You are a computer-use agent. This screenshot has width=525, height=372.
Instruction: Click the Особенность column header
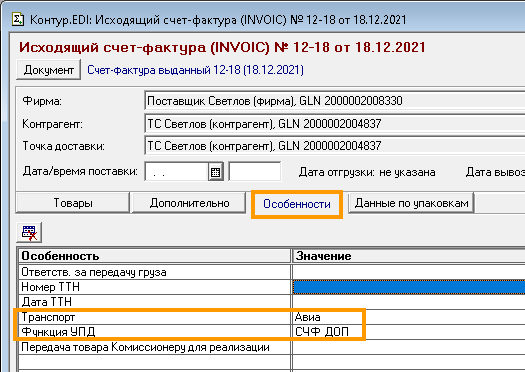coord(154,256)
